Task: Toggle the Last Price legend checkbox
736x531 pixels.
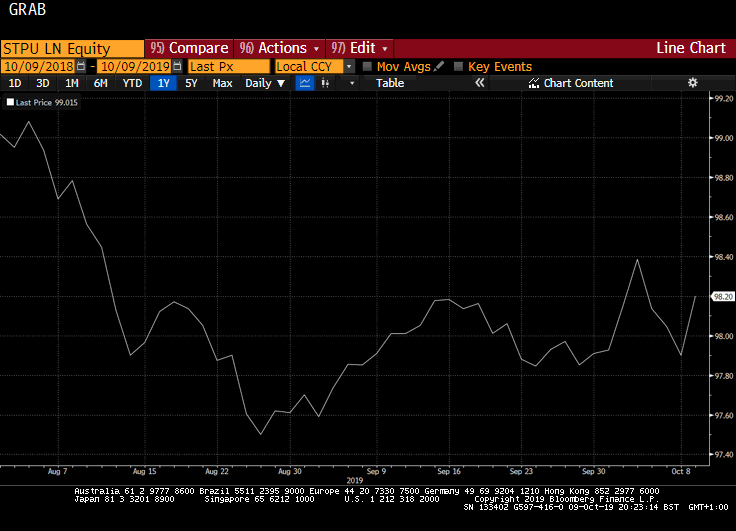Action: (x=10, y=102)
